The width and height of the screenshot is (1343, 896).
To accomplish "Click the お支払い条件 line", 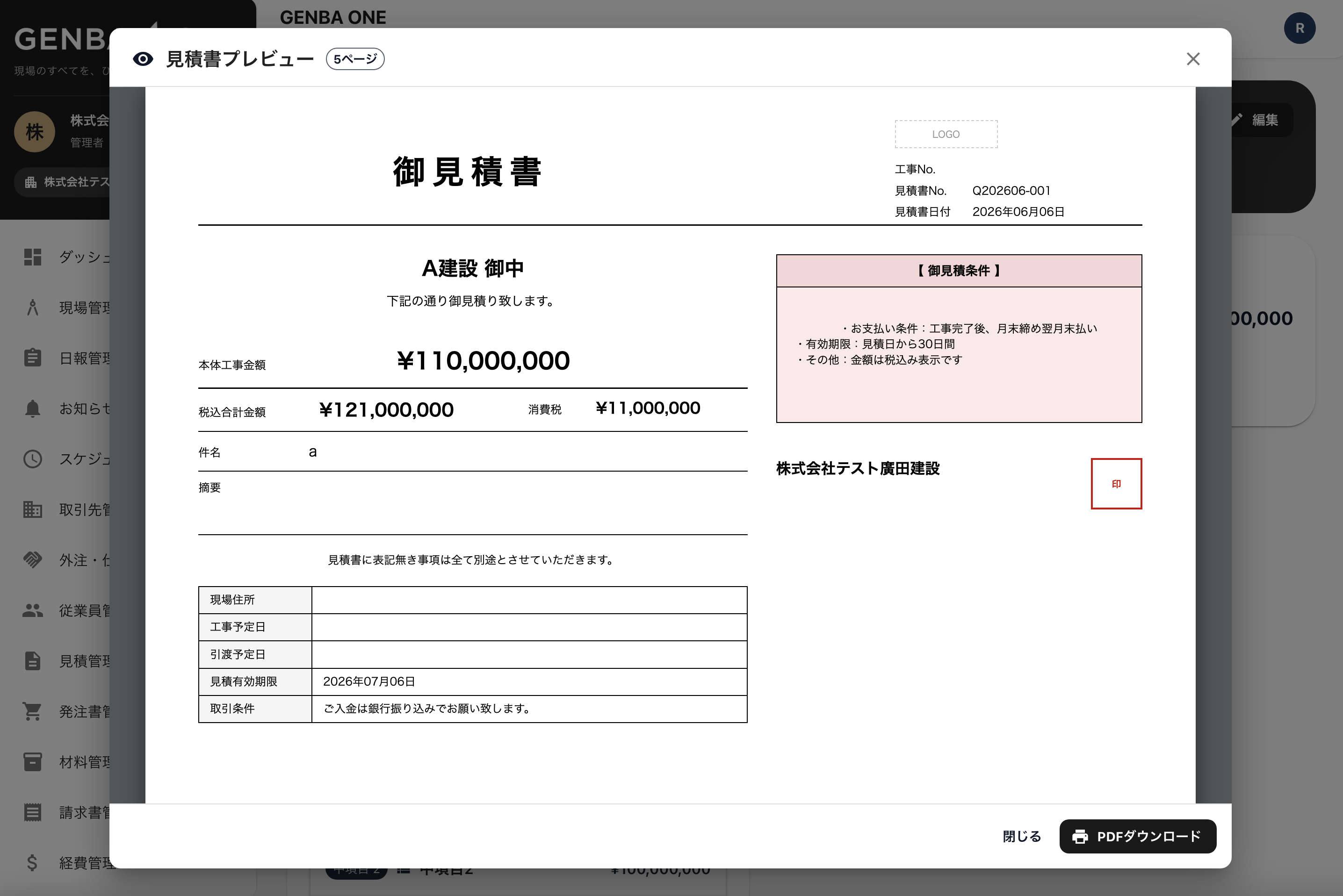I will coord(970,329).
